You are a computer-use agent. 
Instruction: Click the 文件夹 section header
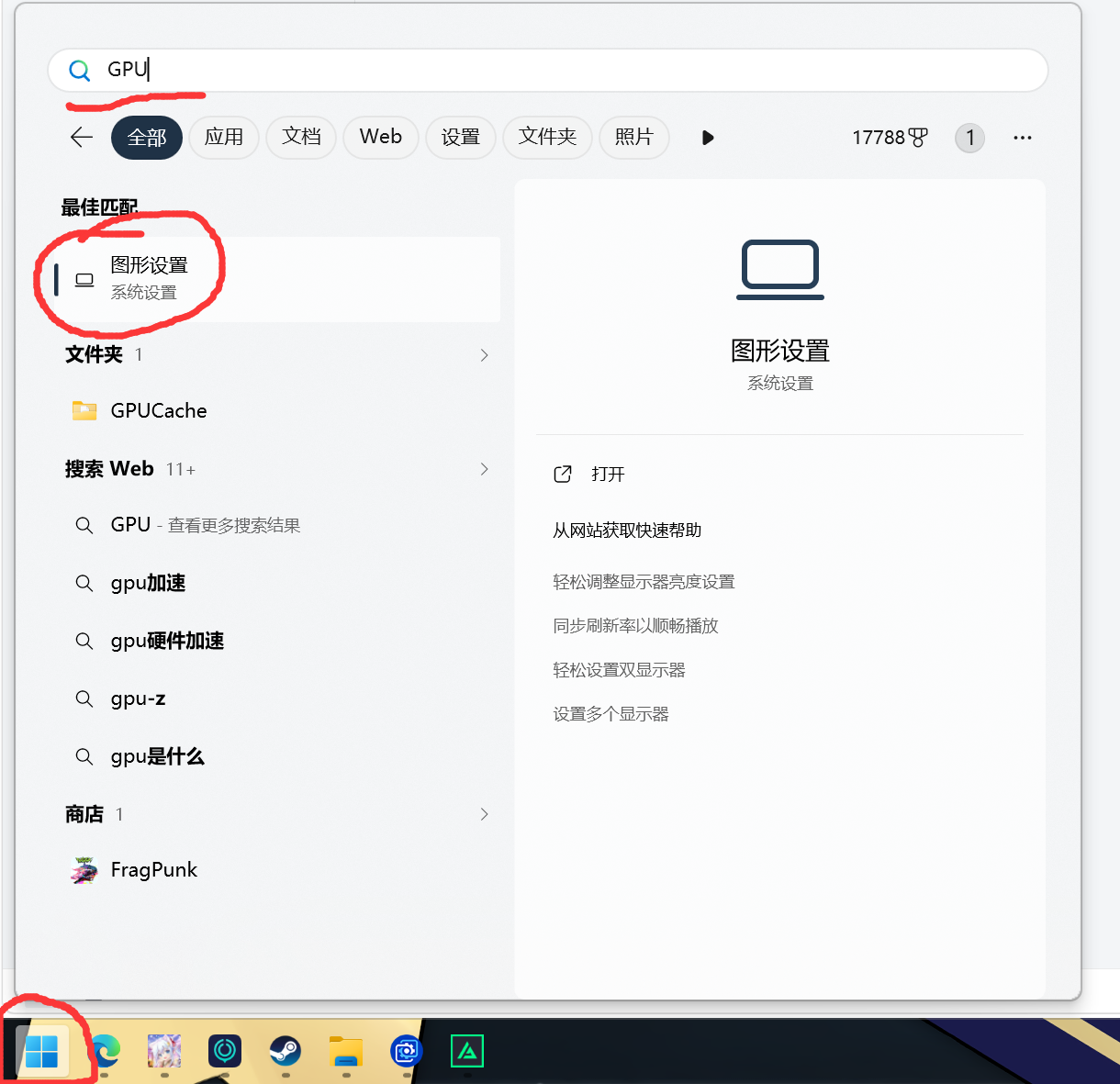[x=94, y=354]
